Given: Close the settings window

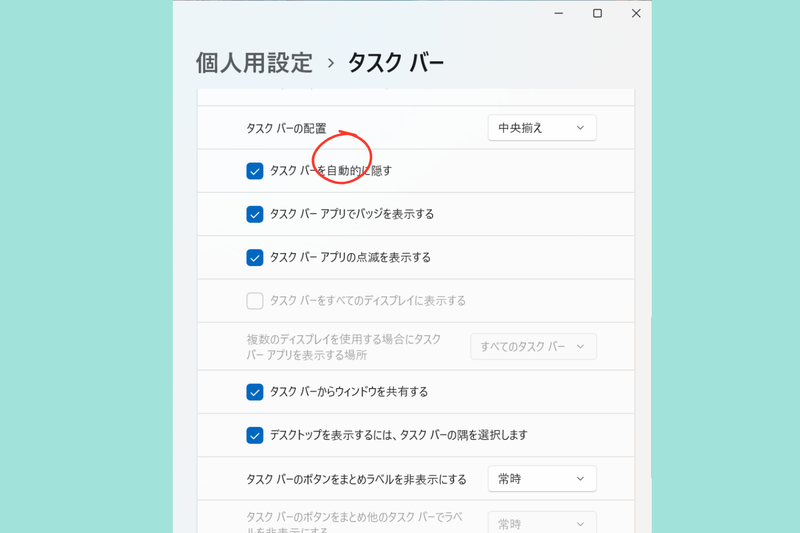Looking at the screenshot, I should pos(636,13).
